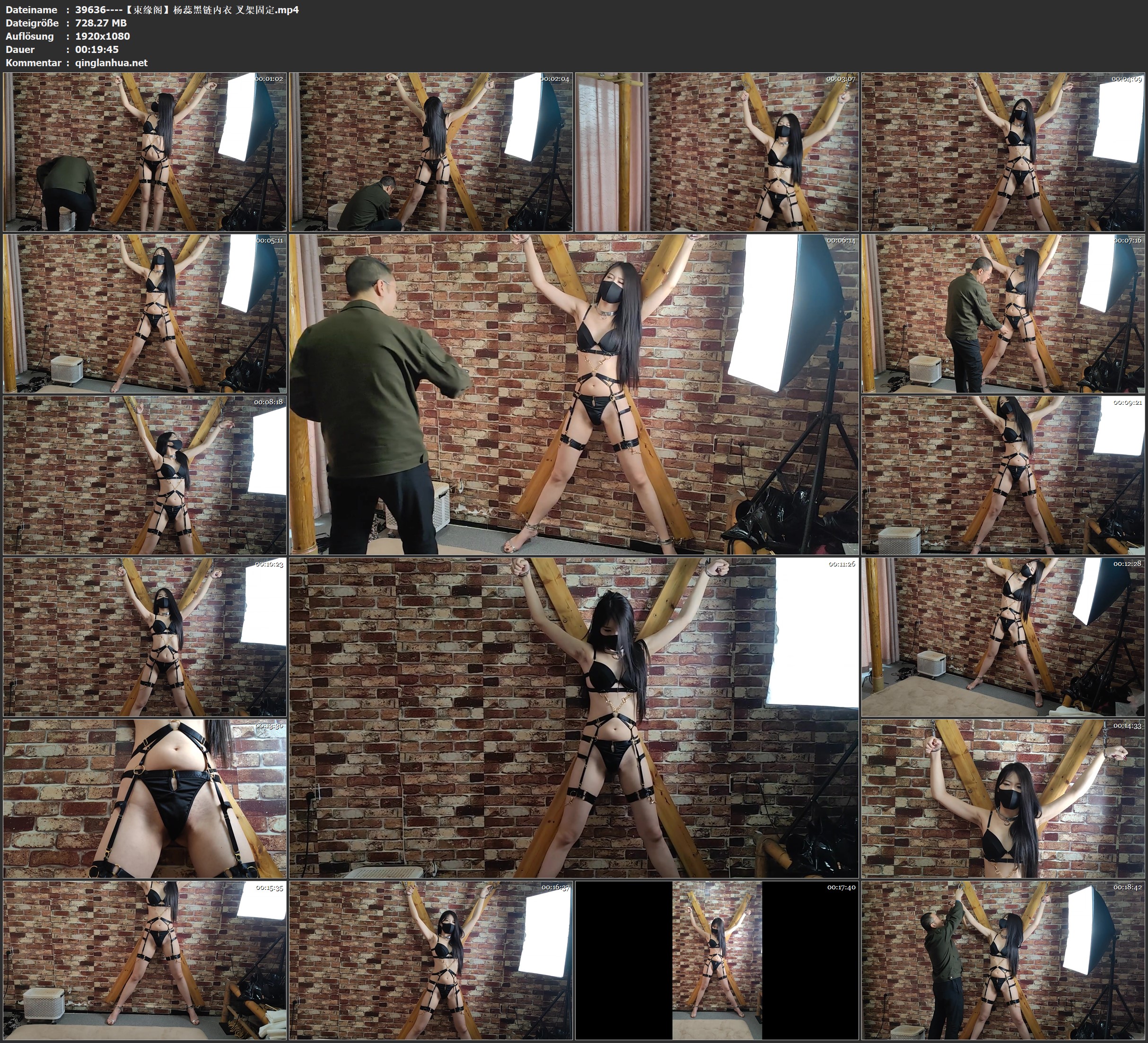Screen dimensions: 1148x1043
Task: Open the frame labeled 00:10:23
Action: pos(145,637)
